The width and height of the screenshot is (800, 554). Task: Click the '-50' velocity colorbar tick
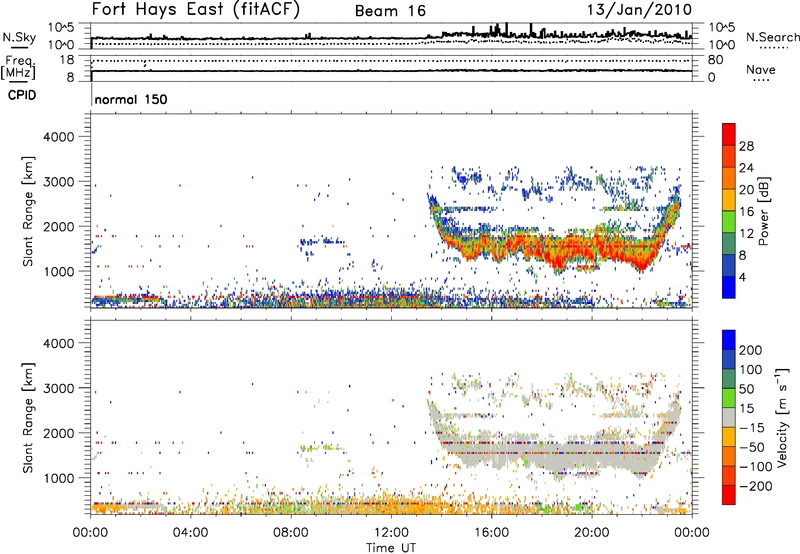click(x=753, y=447)
